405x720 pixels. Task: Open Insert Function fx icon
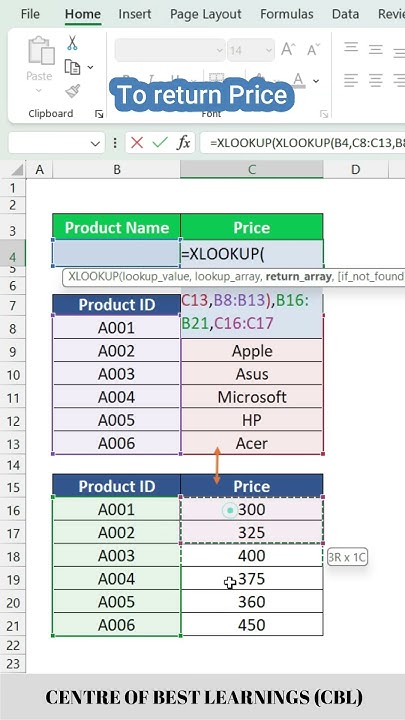click(x=184, y=143)
